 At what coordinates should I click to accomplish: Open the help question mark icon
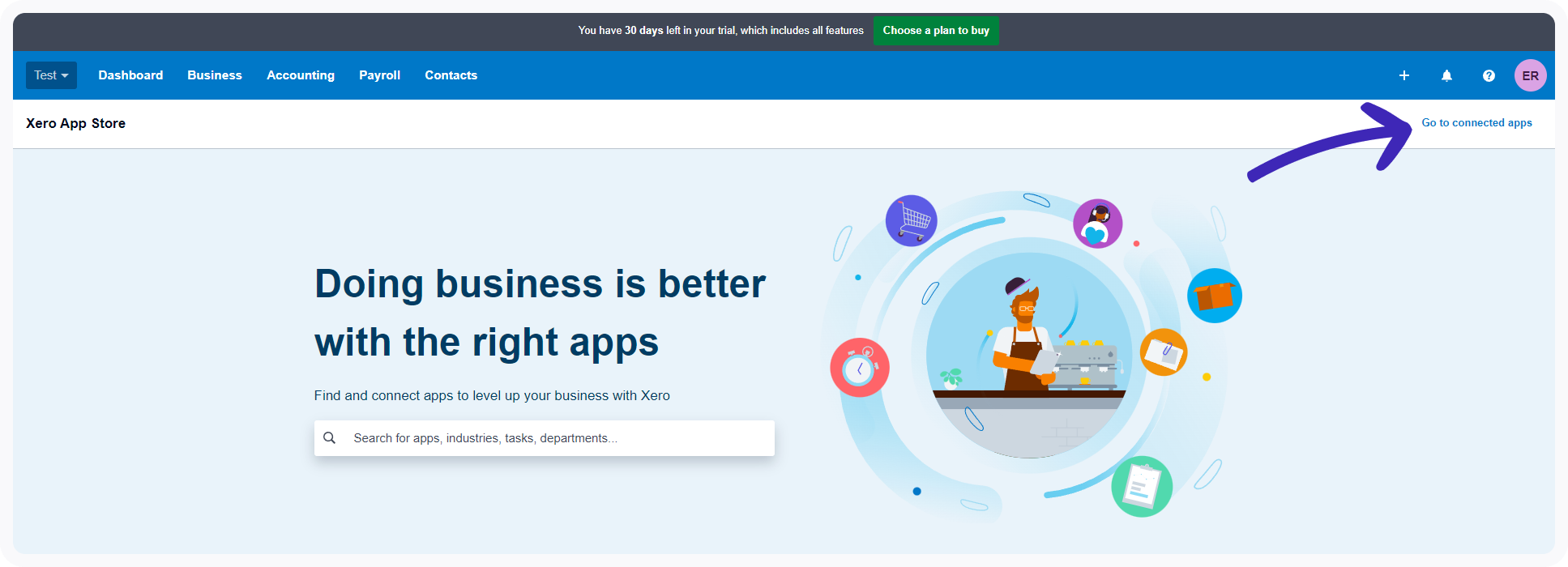pyautogui.click(x=1489, y=75)
